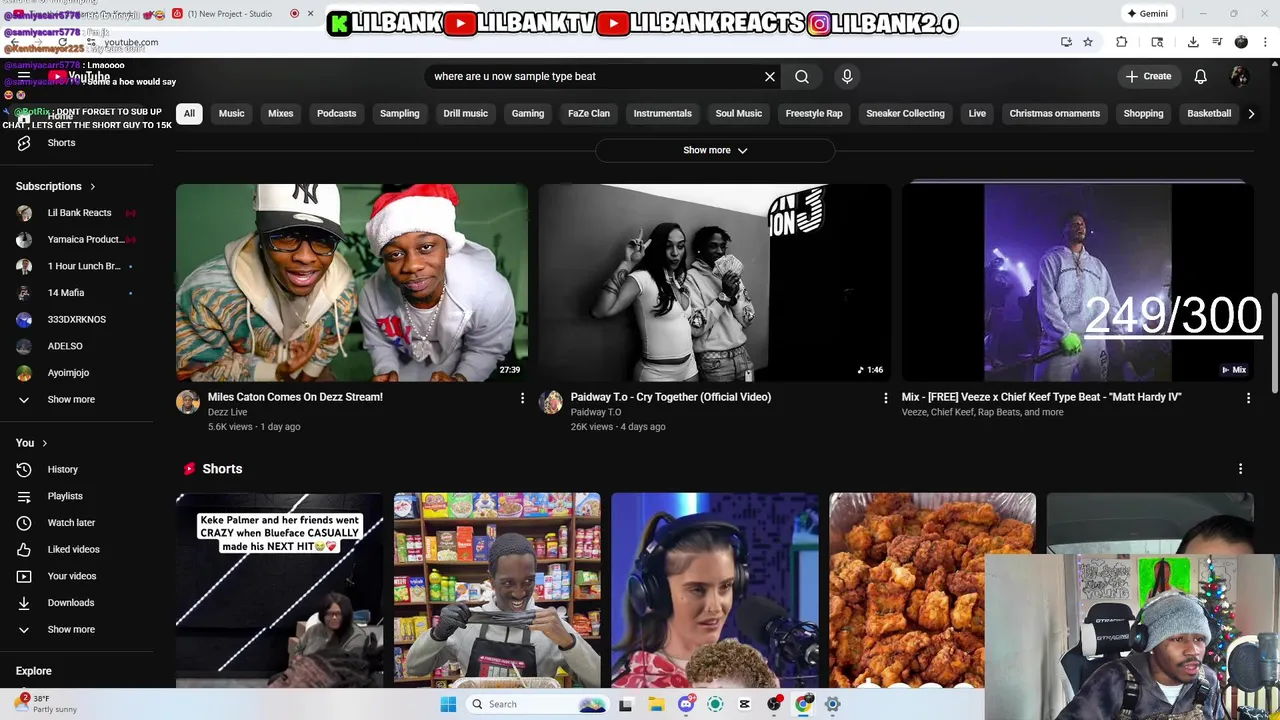Click the Windows Start button
This screenshot has height=720, width=1280.
448,704
